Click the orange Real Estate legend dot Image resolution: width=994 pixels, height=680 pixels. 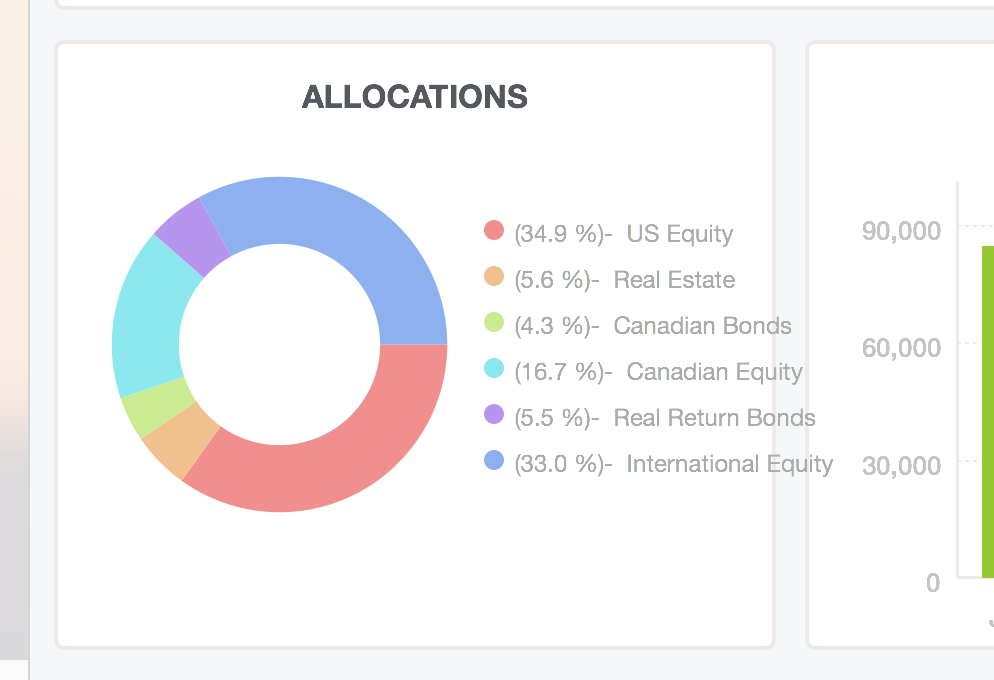coord(494,276)
